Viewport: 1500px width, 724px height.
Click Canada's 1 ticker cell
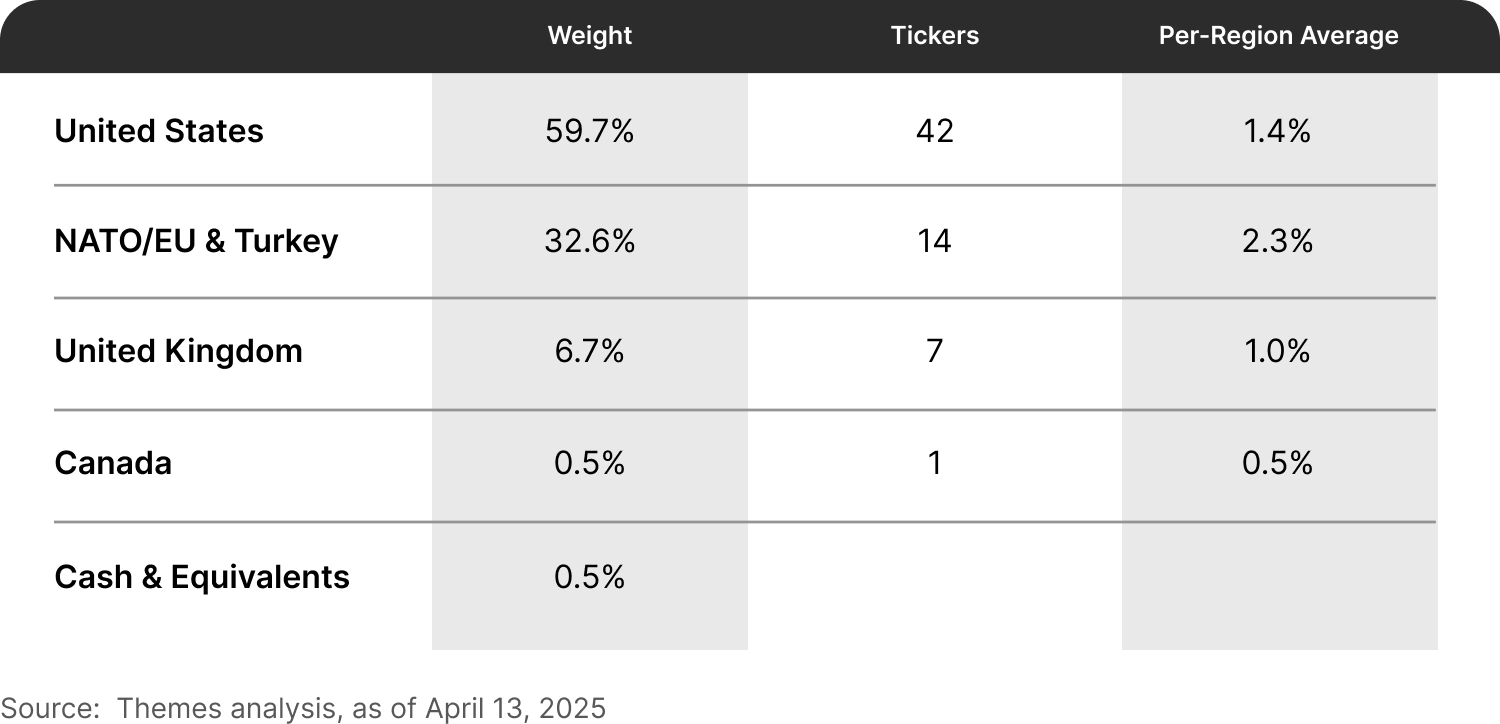pos(935,463)
